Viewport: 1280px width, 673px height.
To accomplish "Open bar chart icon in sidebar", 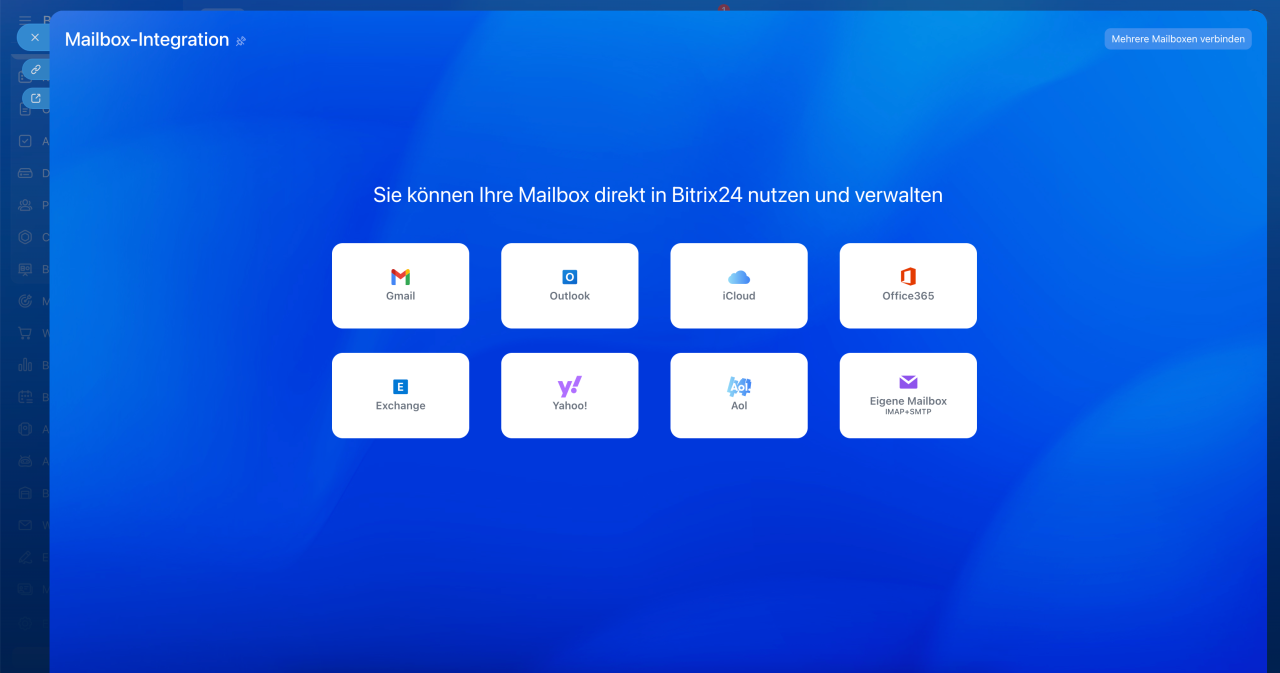I will (x=25, y=365).
